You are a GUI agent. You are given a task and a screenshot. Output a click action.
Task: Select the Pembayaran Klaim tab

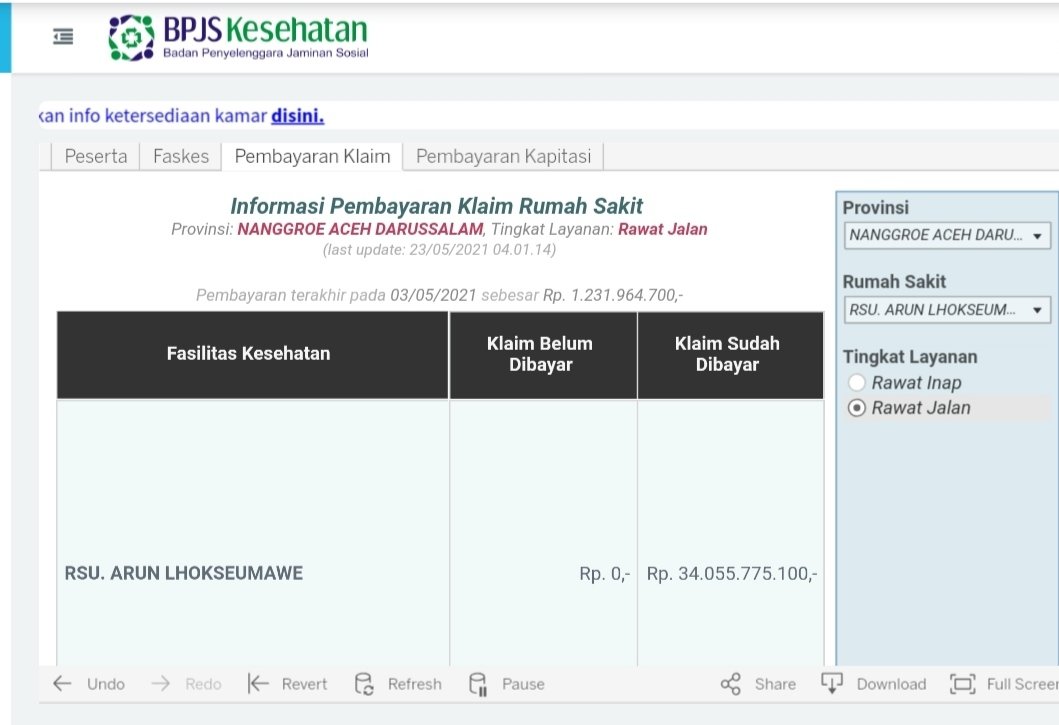(x=312, y=156)
